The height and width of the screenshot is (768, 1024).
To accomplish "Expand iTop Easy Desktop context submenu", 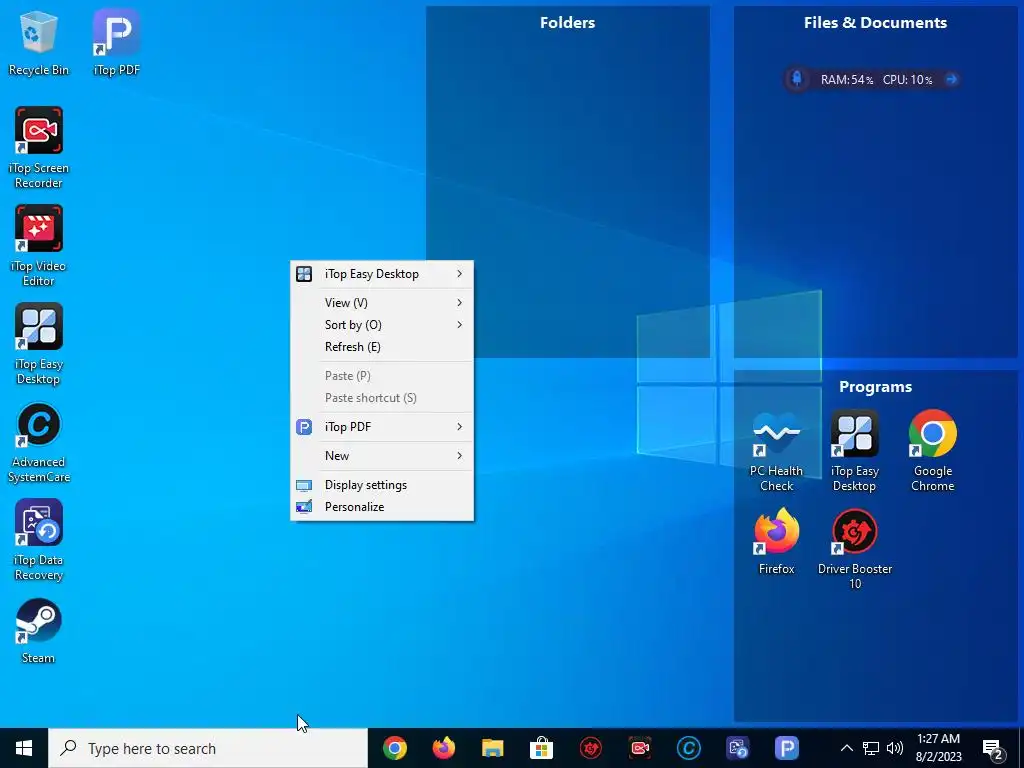I will (x=382, y=274).
